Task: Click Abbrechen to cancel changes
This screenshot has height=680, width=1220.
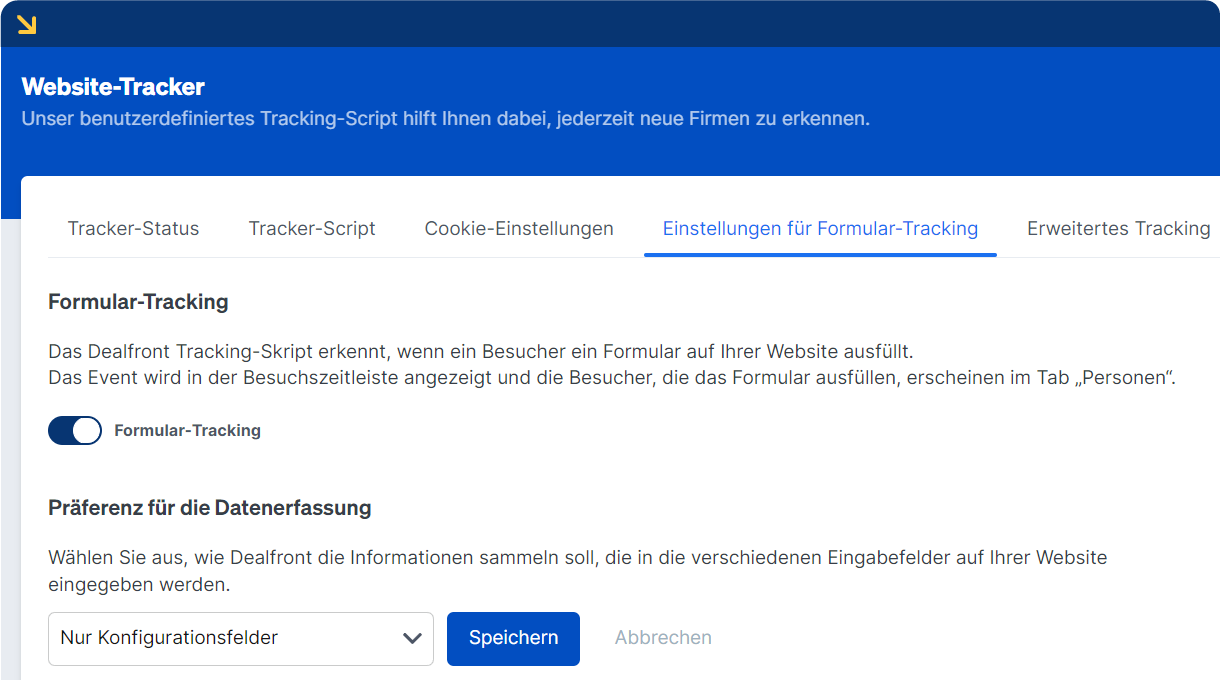Action: click(x=663, y=638)
